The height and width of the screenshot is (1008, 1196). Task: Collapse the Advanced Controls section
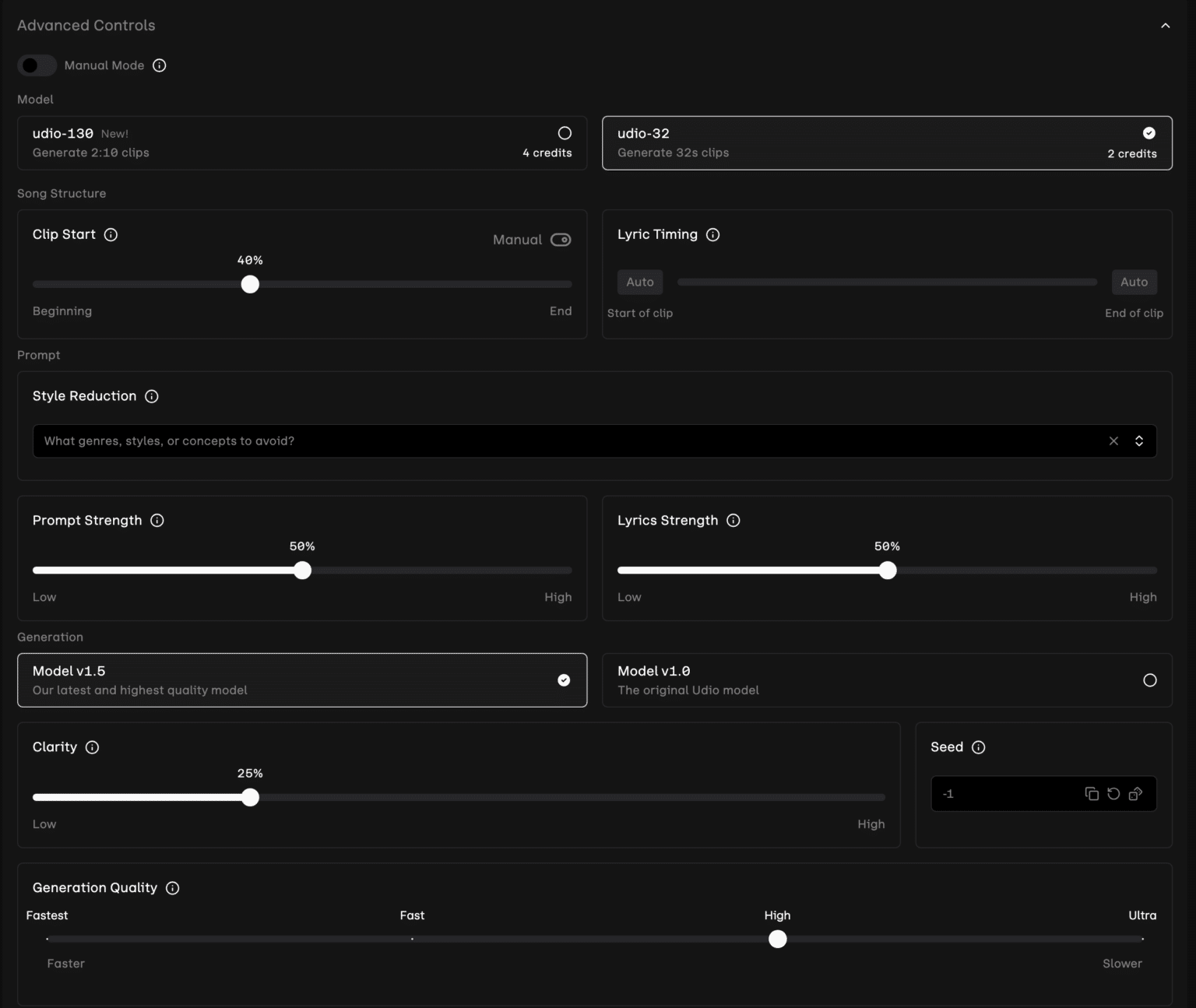pos(1166,25)
